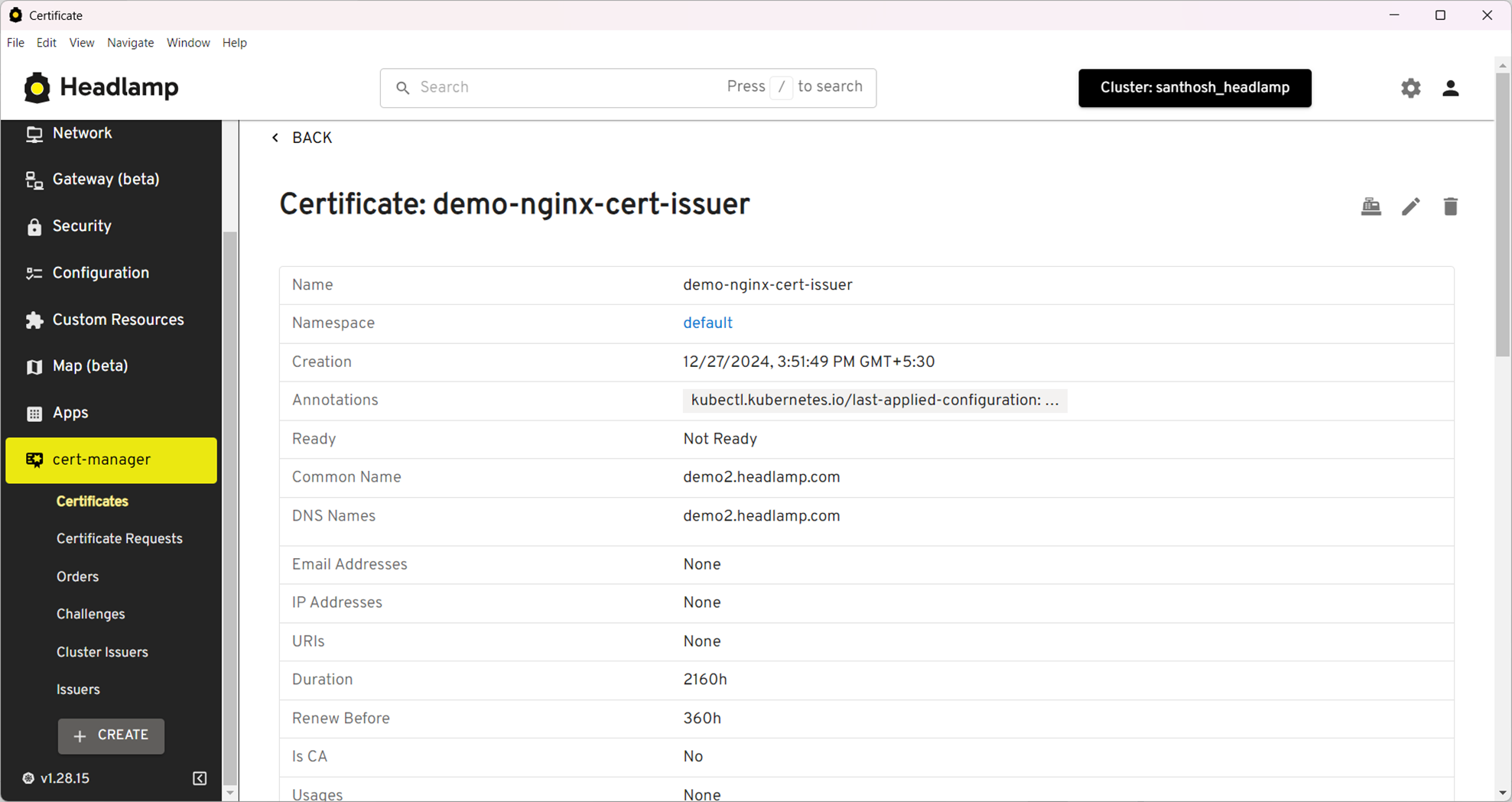The height and width of the screenshot is (802, 1512).
Task: Click the Certificate: demo-nginx-cert-issuer heading
Action: click(x=514, y=205)
